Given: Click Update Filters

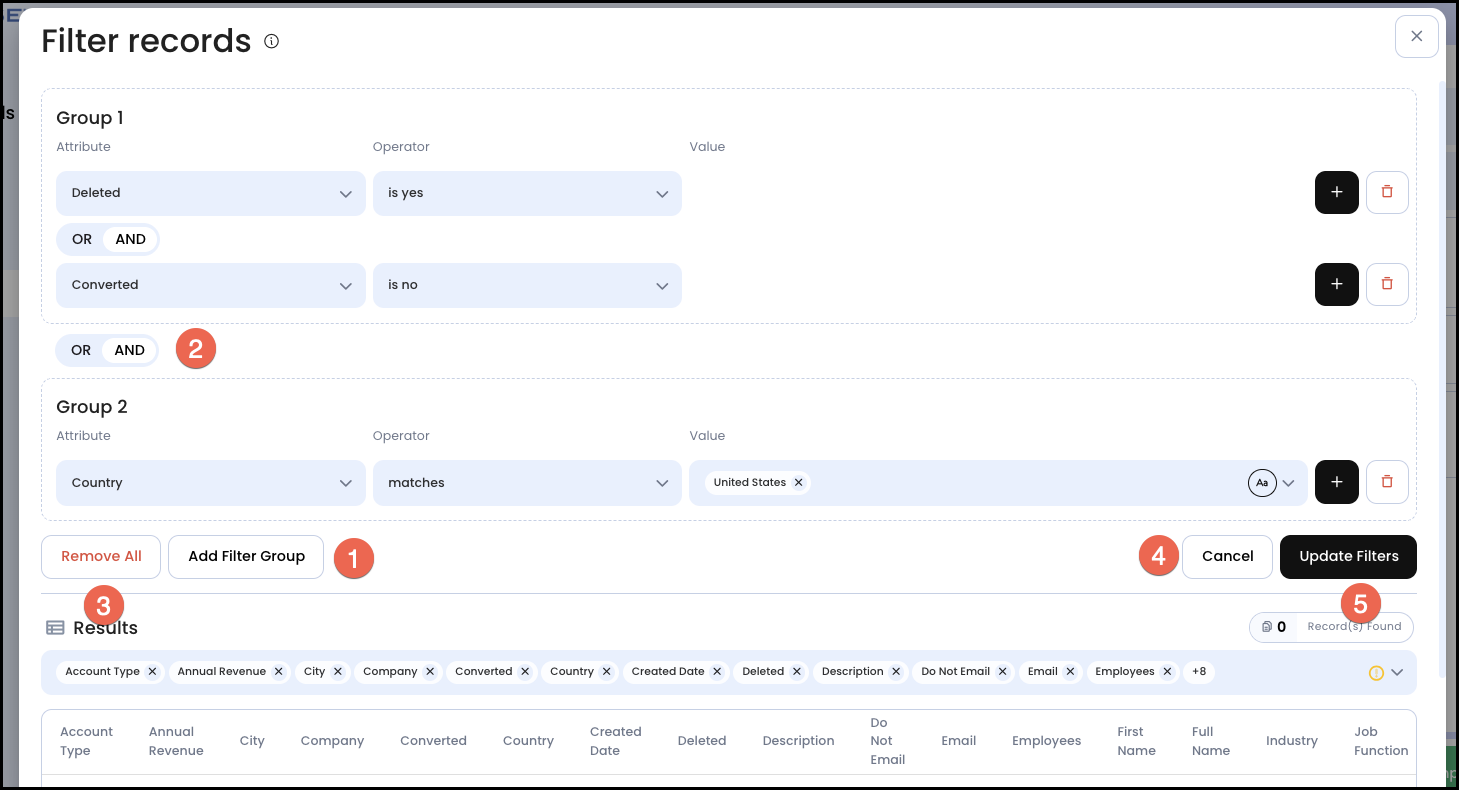Looking at the screenshot, I should (x=1348, y=557).
